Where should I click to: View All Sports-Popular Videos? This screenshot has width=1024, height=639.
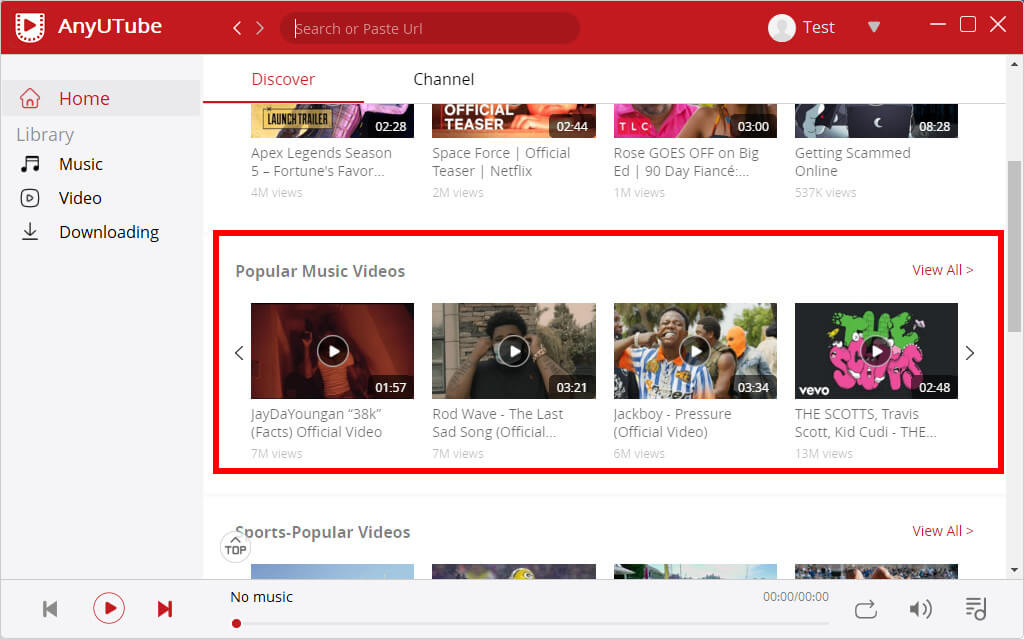(x=942, y=531)
